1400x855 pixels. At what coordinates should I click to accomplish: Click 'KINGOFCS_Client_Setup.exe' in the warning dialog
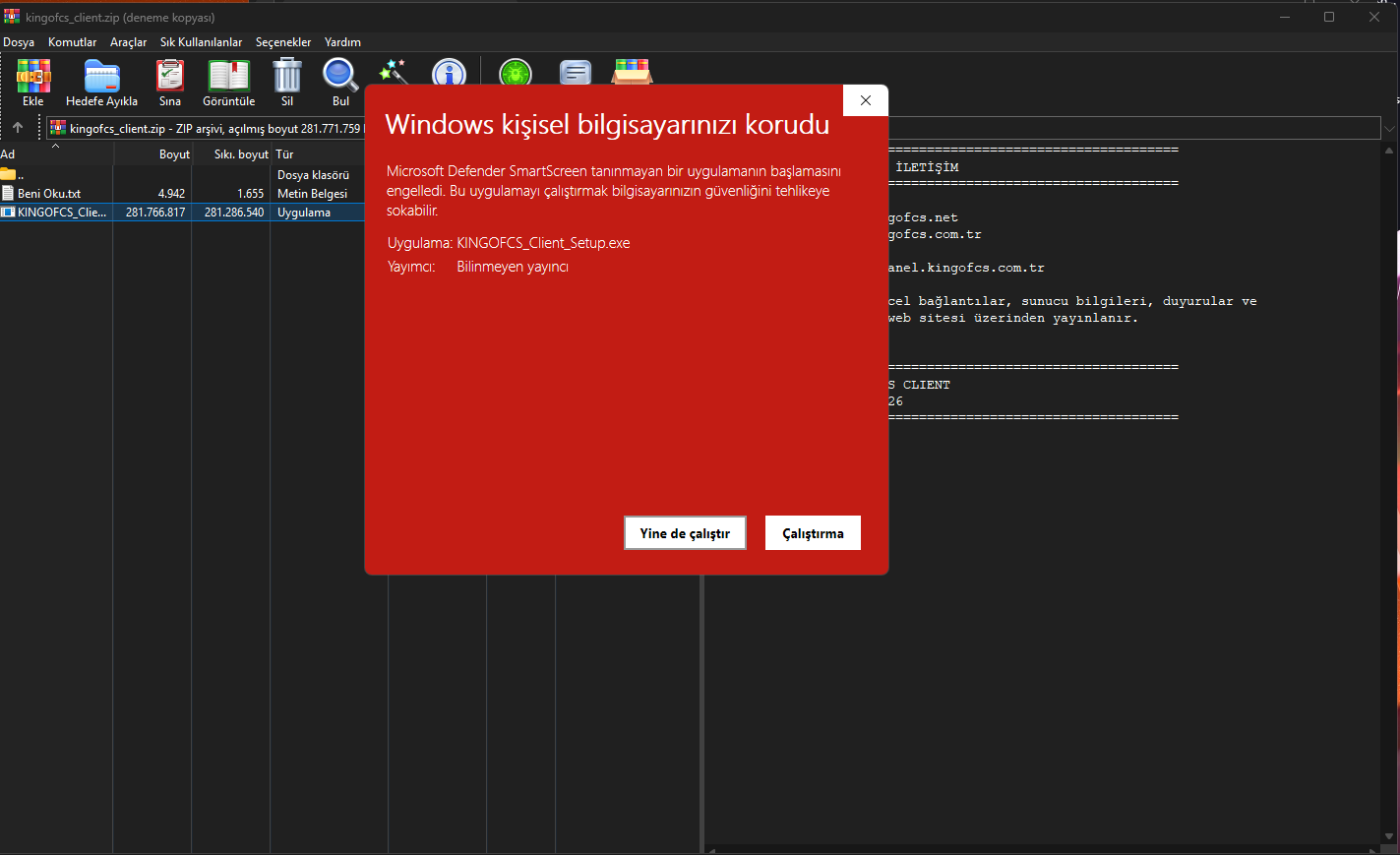tap(543, 243)
